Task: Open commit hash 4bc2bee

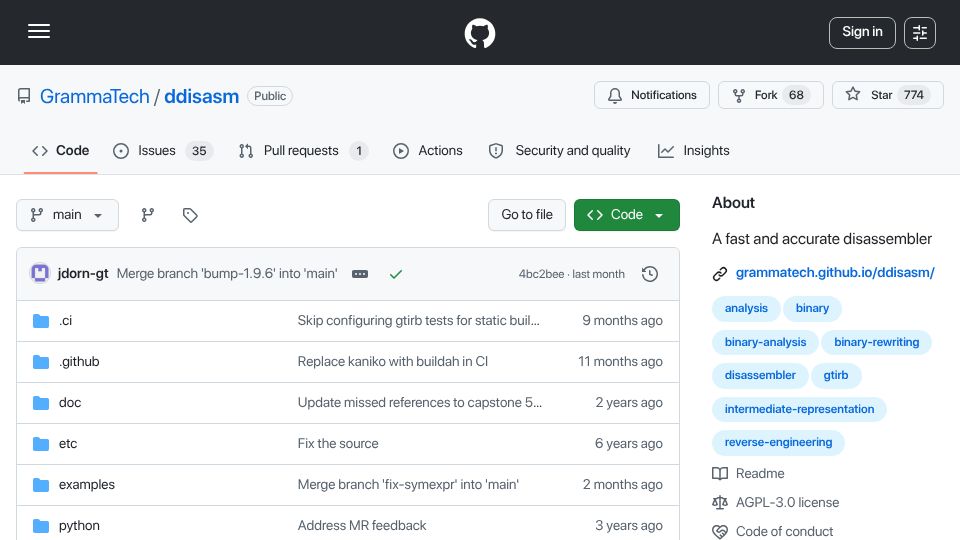Action: pos(541,274)
